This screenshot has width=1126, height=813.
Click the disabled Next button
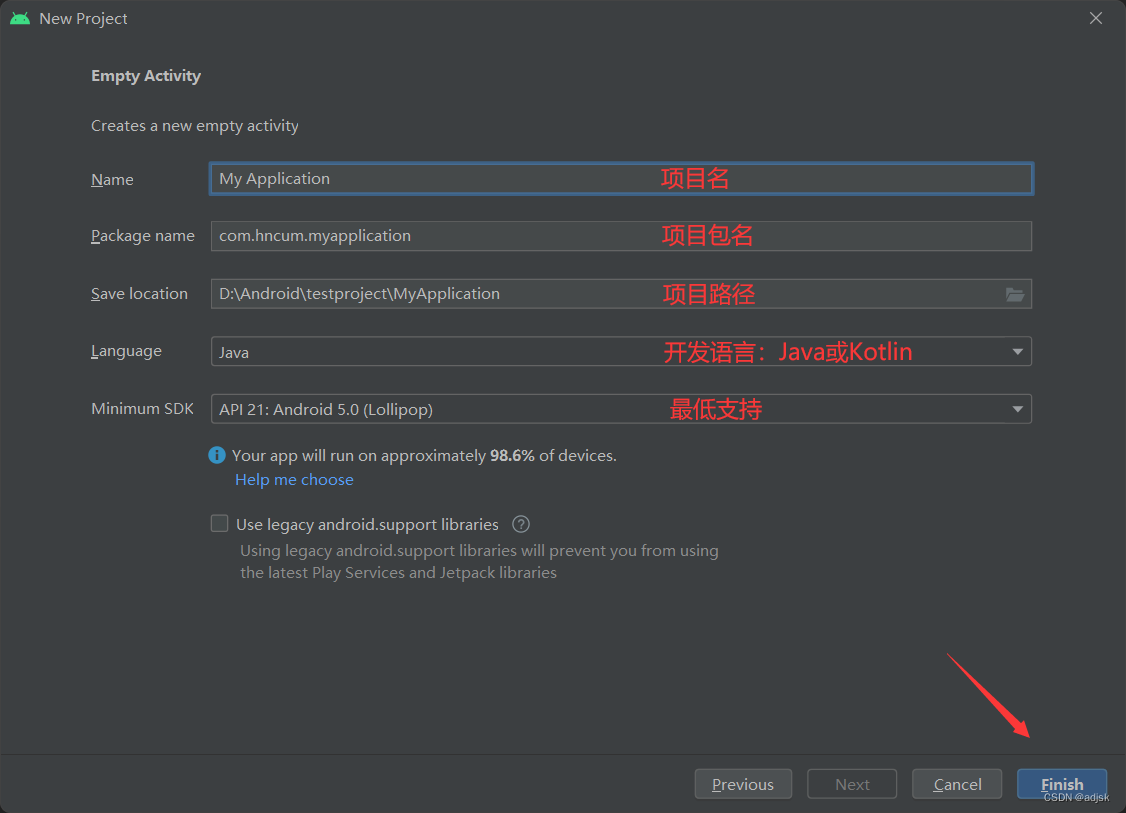(852, 784)
